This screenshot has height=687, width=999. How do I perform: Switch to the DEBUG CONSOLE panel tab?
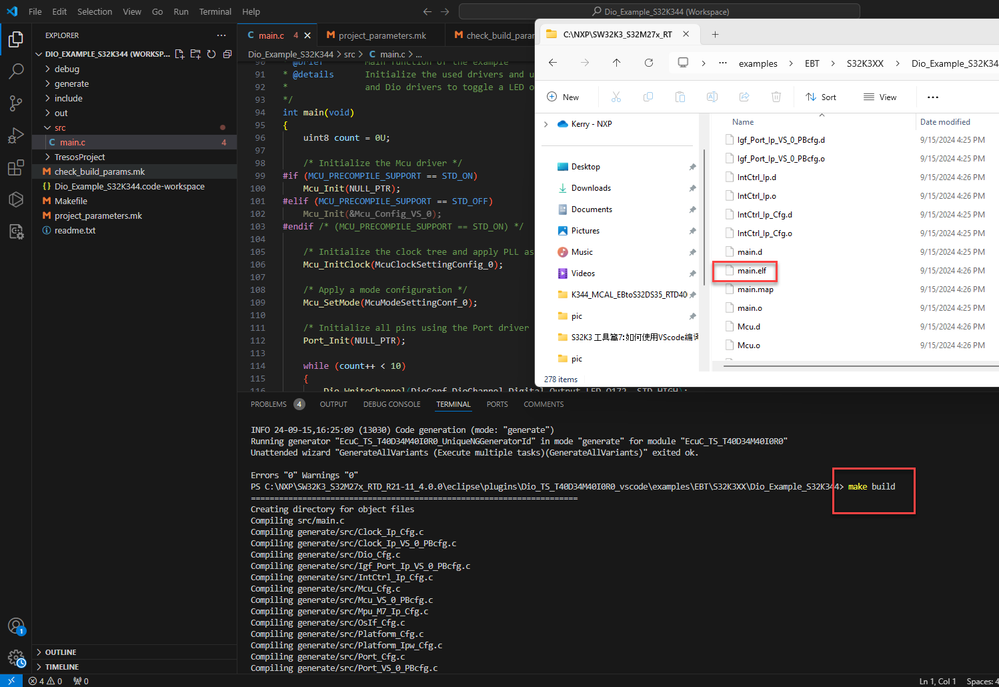point(392,404)
